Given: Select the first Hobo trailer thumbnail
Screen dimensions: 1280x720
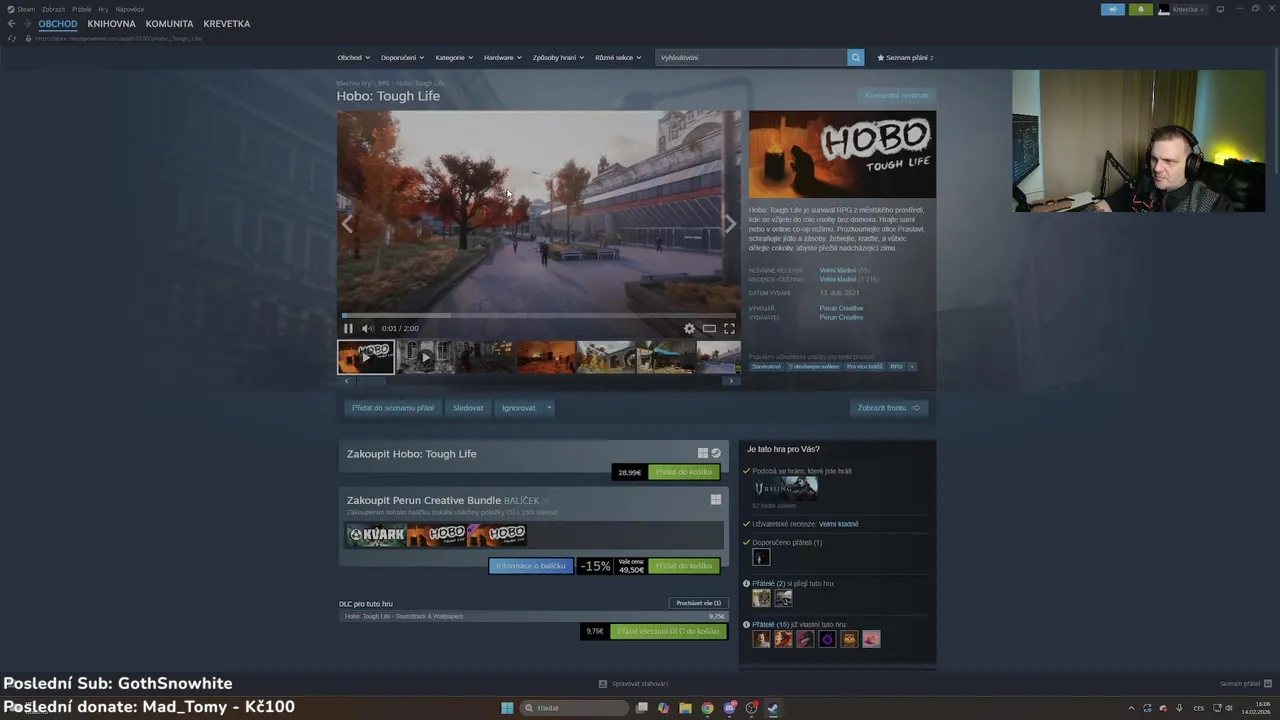Looking at the screenshot, I should pyautogui.click(x=366, y=357).
